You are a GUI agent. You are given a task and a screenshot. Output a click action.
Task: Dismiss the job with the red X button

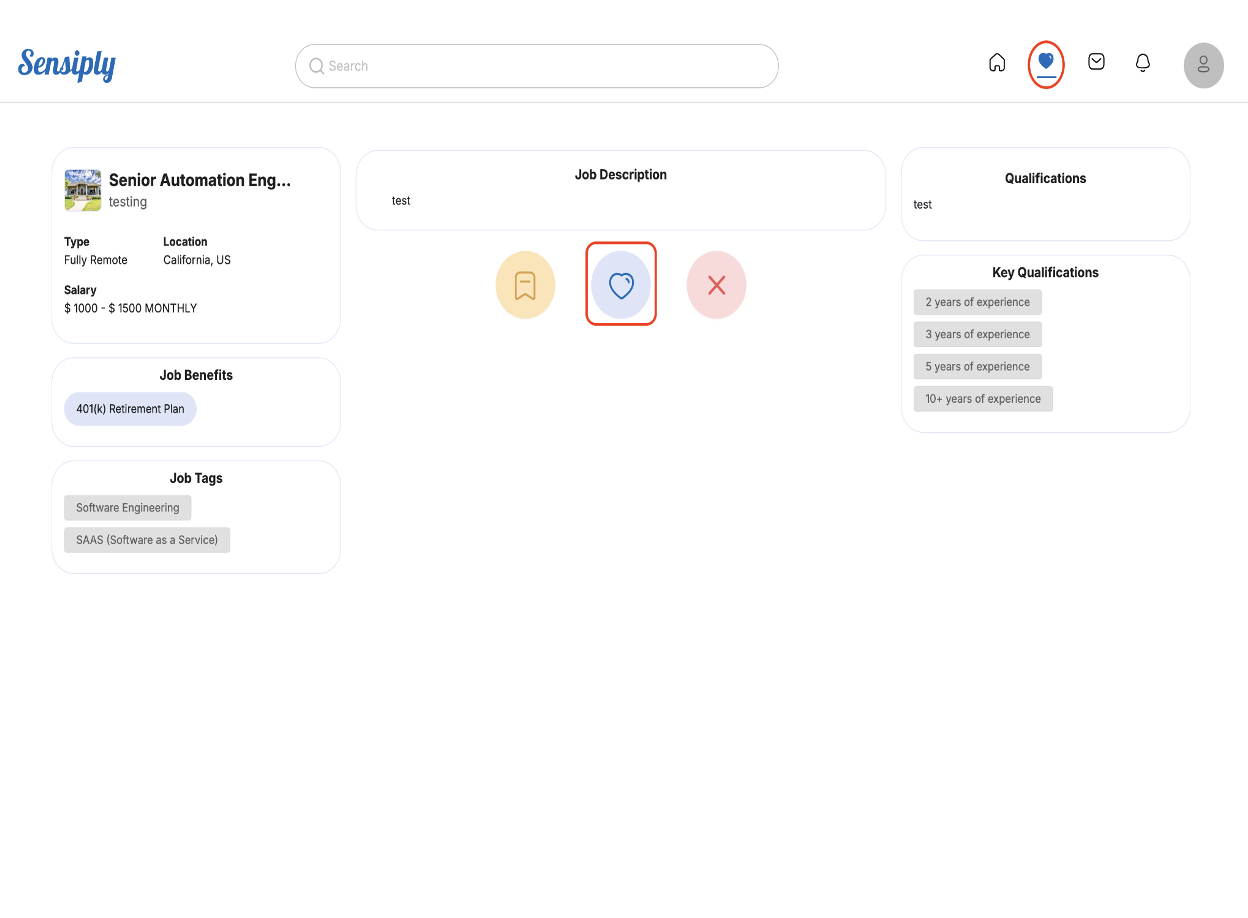716,285
